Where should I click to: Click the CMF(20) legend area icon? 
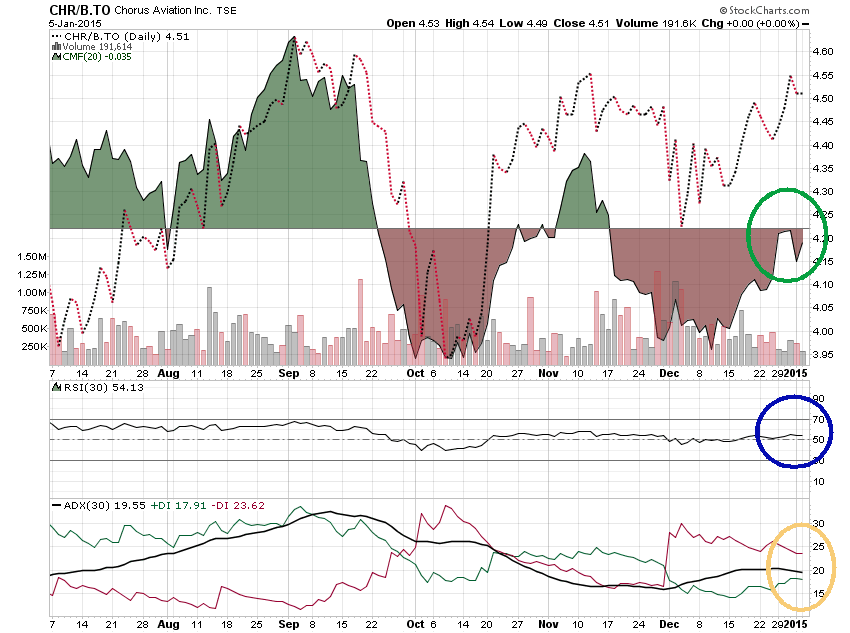point(56,56)
